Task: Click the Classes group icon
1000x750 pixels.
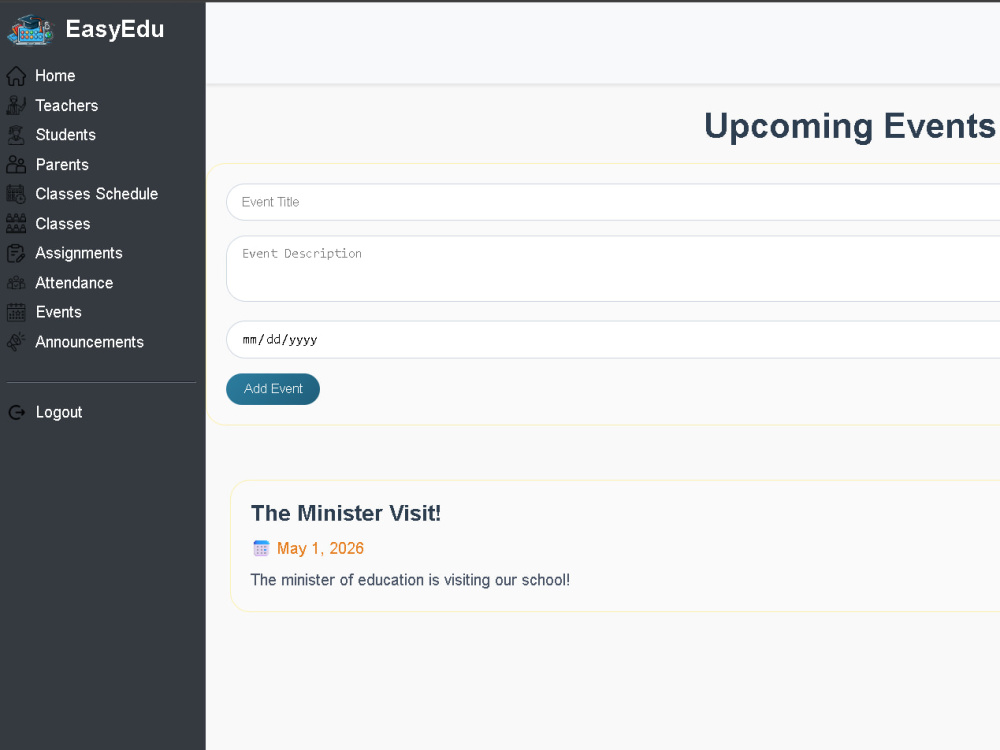Action: tap(16, 224)
